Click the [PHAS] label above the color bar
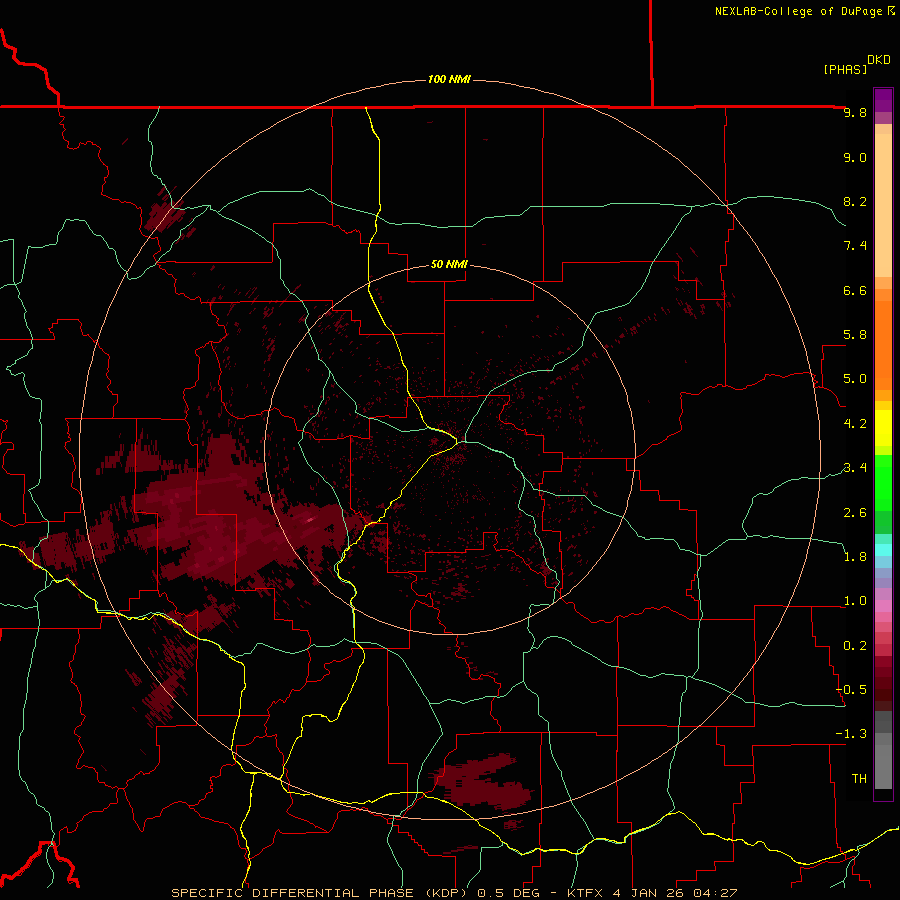The image size is (900, 900). pyautogui.click(x=845, y=69)
